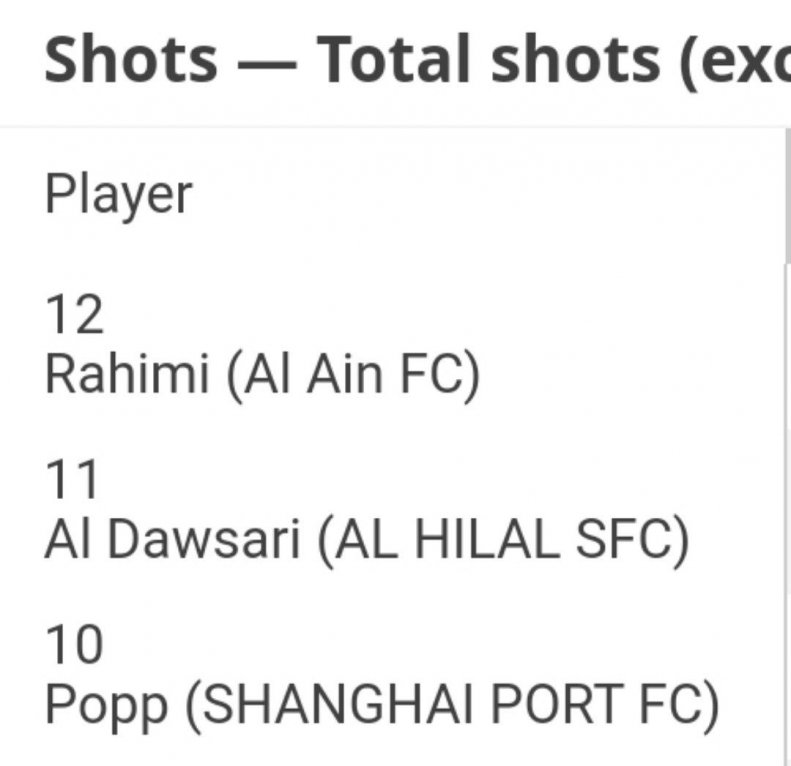Click the shot count 12

point(74,316)
